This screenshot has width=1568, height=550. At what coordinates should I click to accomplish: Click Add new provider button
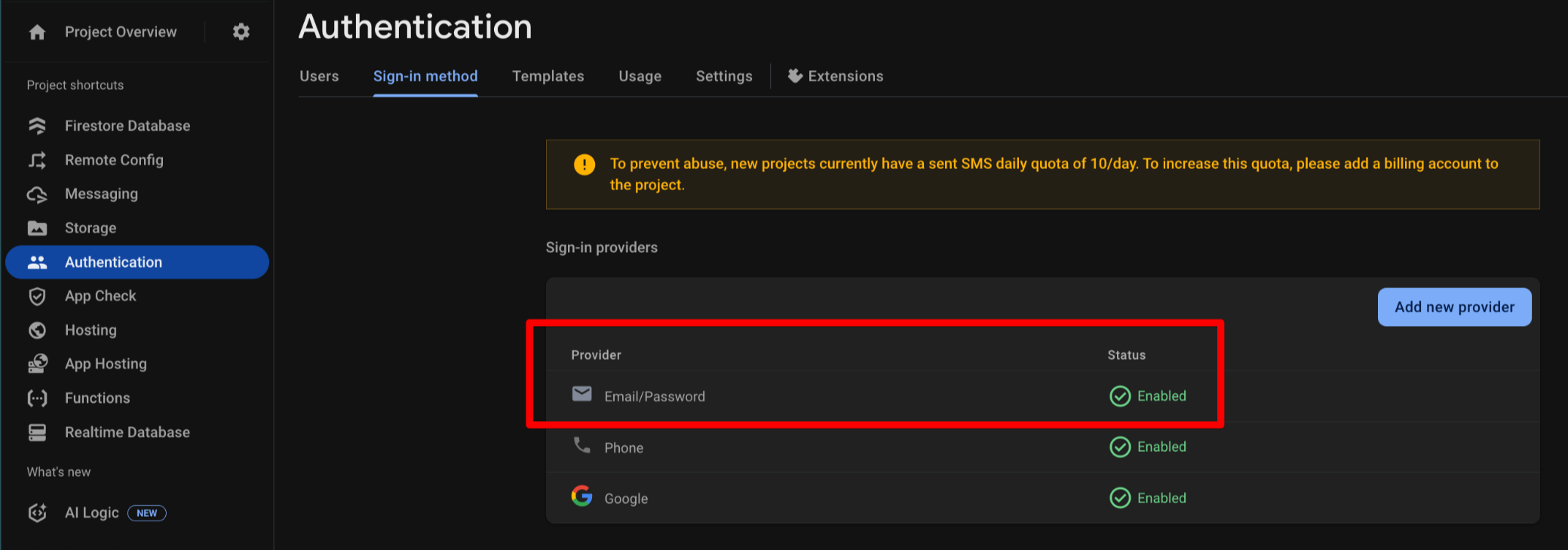(x=1455, y=307)
